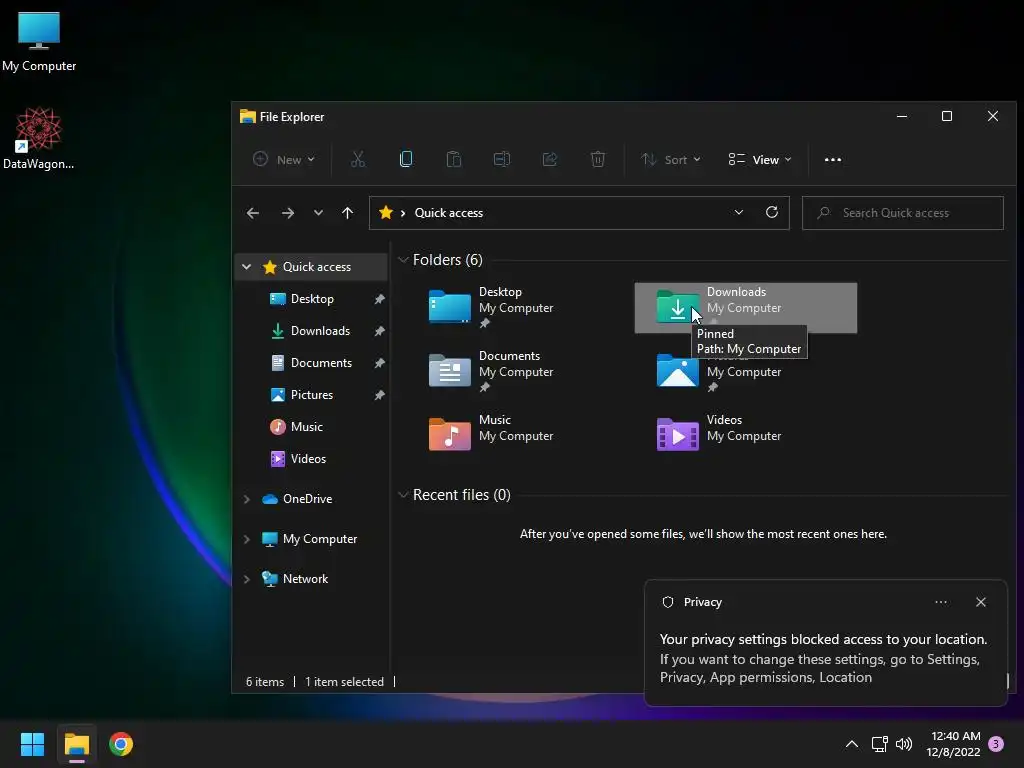Click the Paste clipboard icon
The width and height of the screenshot is (1024, 768).
[x=454, y=159]
